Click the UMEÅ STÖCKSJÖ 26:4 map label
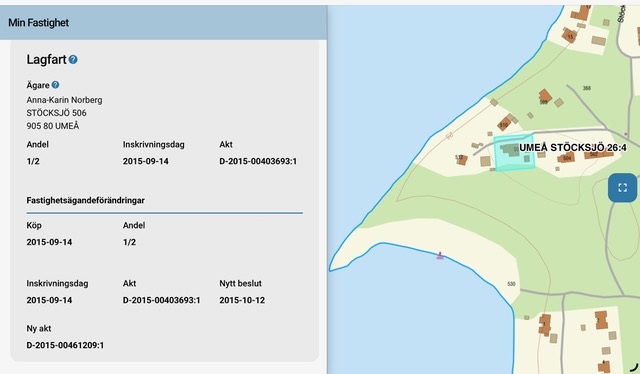This screenshot has height=374, width=640. point(573,147)
